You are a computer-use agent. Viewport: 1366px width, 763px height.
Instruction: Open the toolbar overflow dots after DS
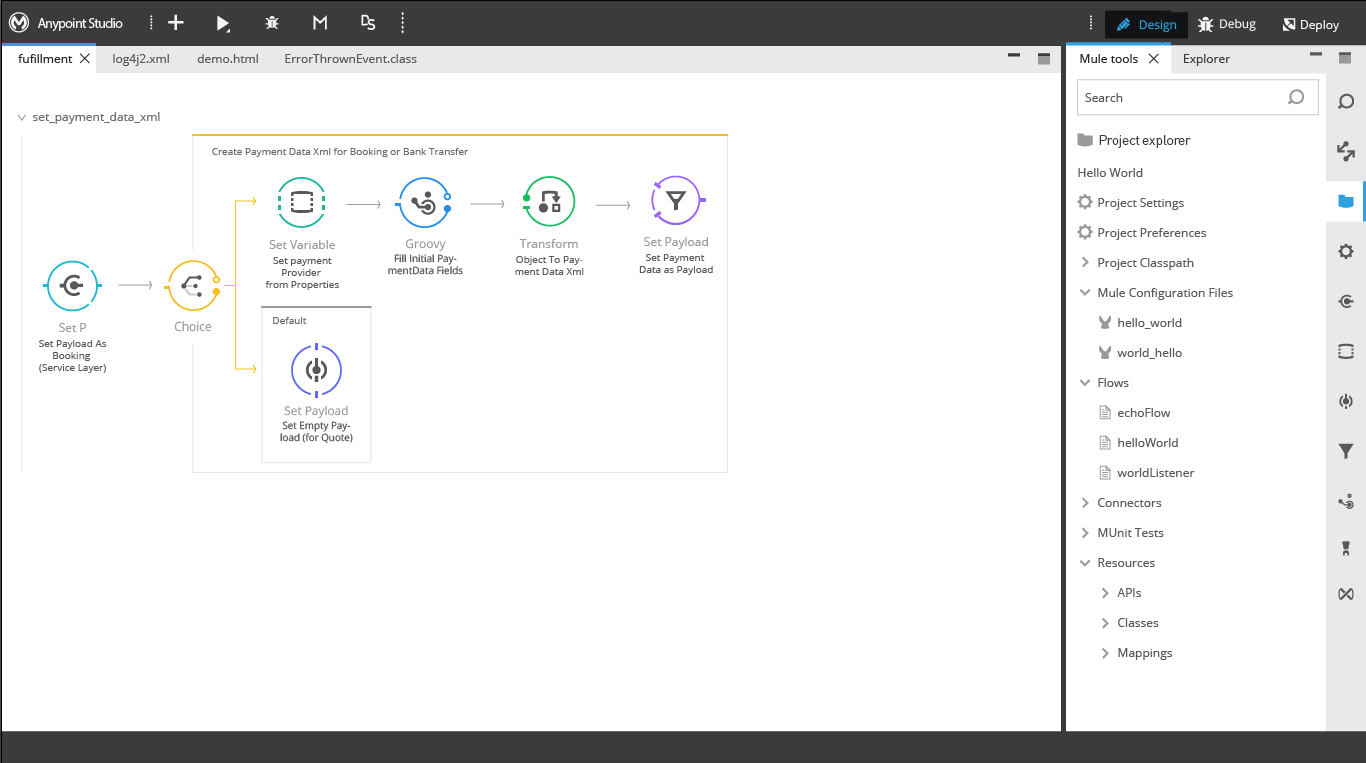click(402, 23)
